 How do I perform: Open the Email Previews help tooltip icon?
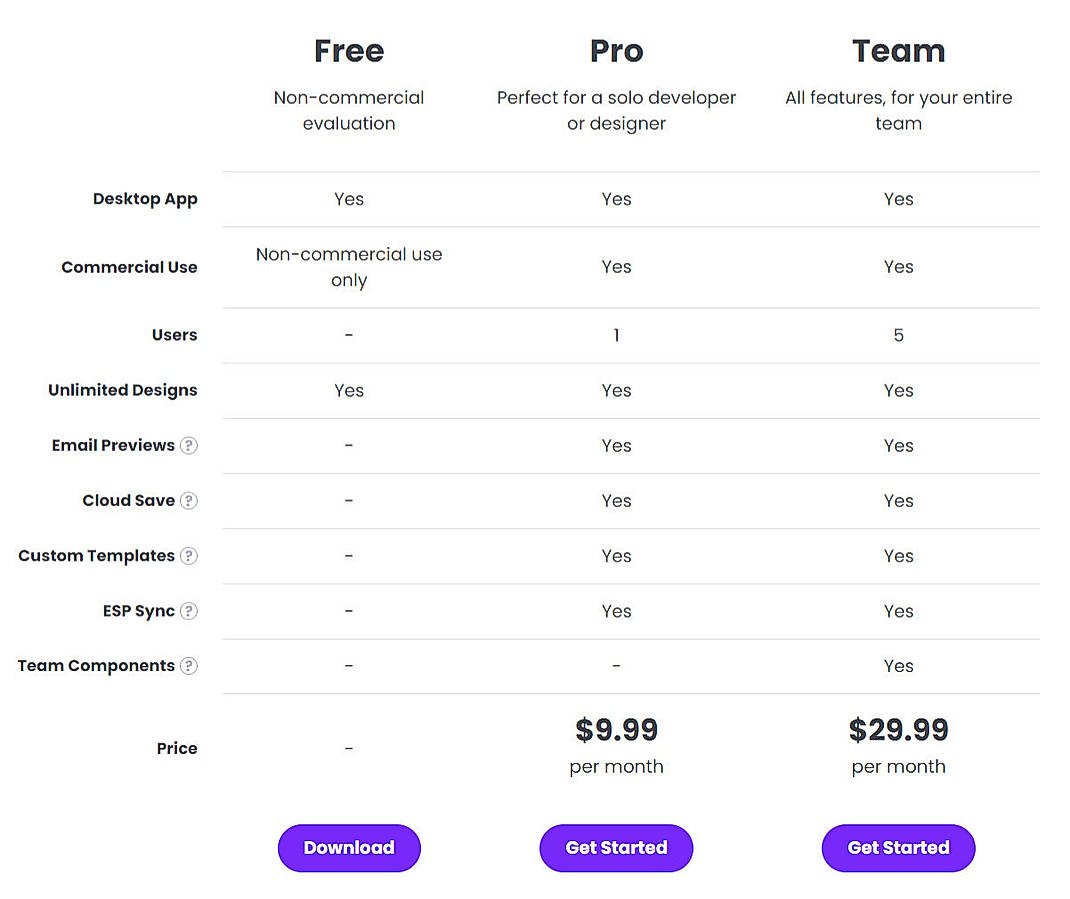click(x=189, y=445)
